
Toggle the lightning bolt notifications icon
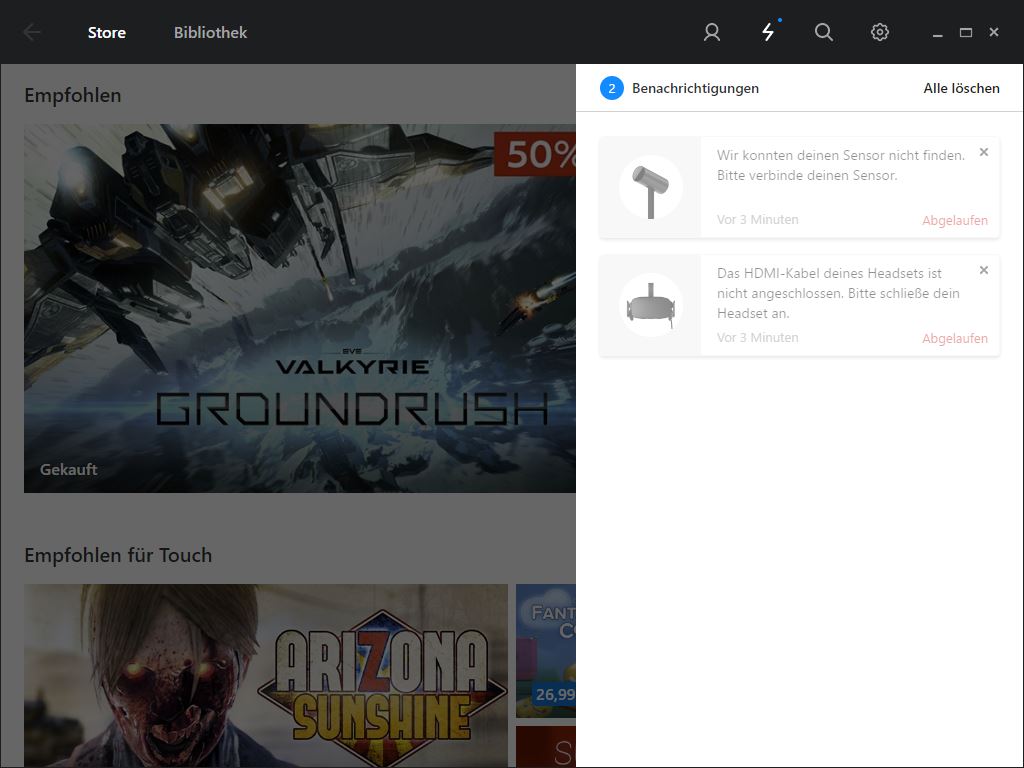click(769, 32)
